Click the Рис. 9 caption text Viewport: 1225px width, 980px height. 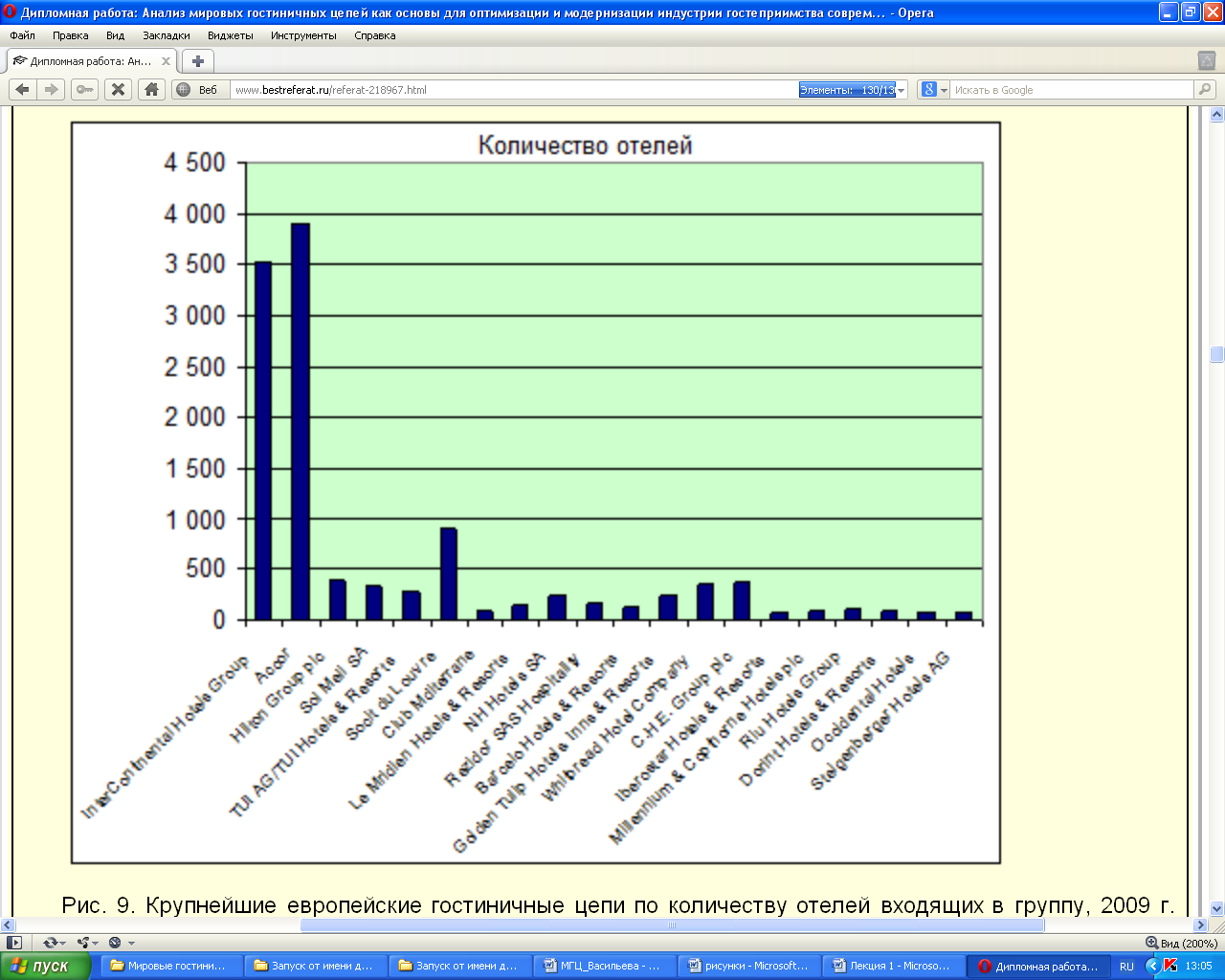(x=617, y=904)
